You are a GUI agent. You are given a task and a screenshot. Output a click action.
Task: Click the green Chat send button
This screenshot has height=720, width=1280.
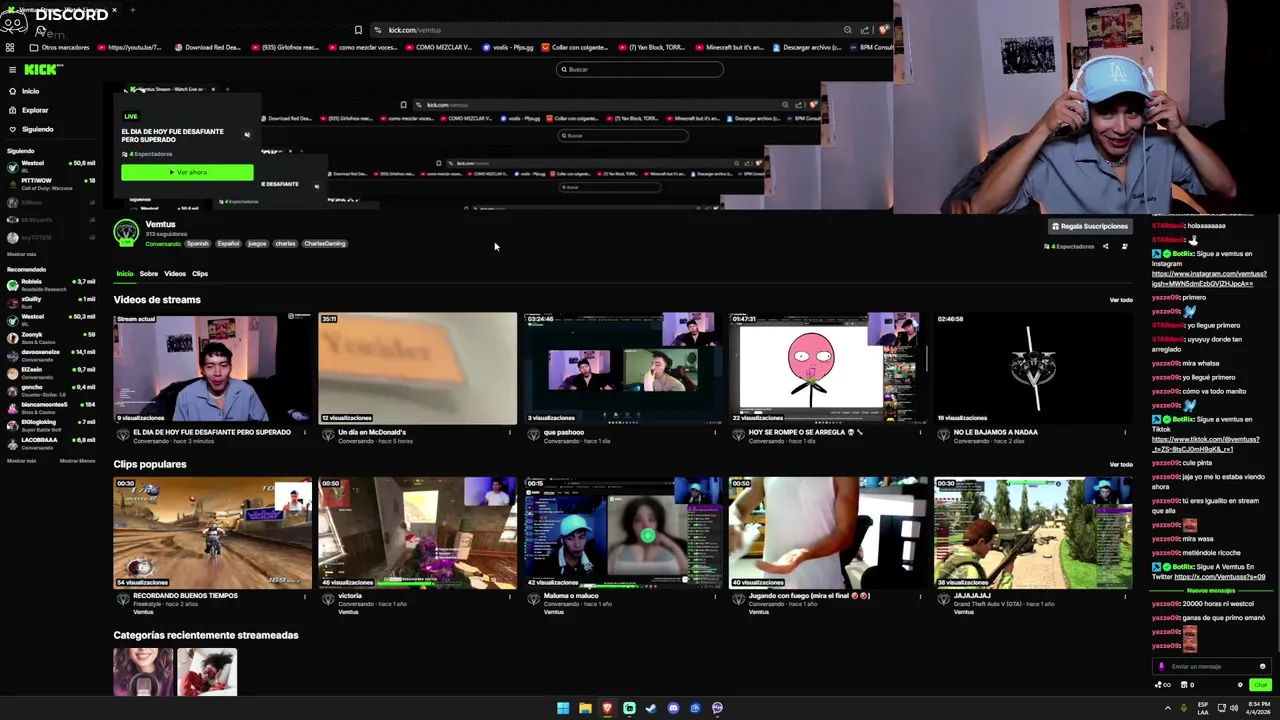1260,685
